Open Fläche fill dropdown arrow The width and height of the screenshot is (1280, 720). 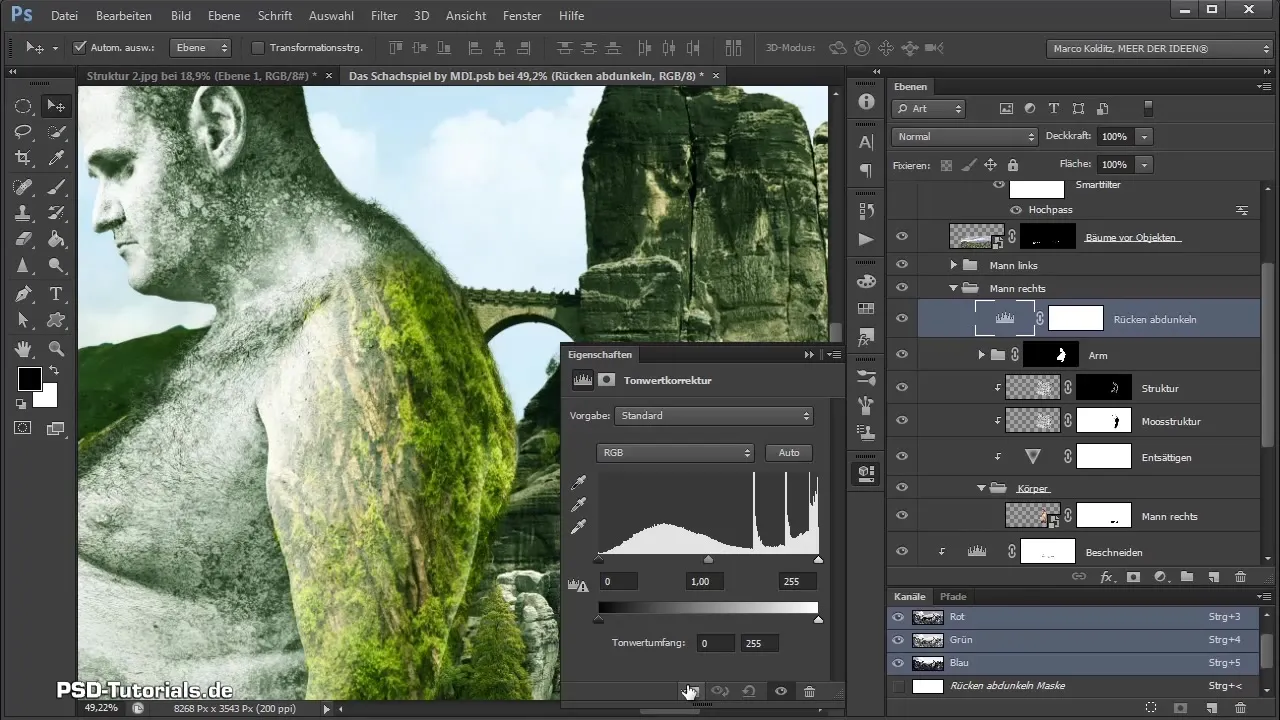pyautogui.click(x=1145, y=164)
